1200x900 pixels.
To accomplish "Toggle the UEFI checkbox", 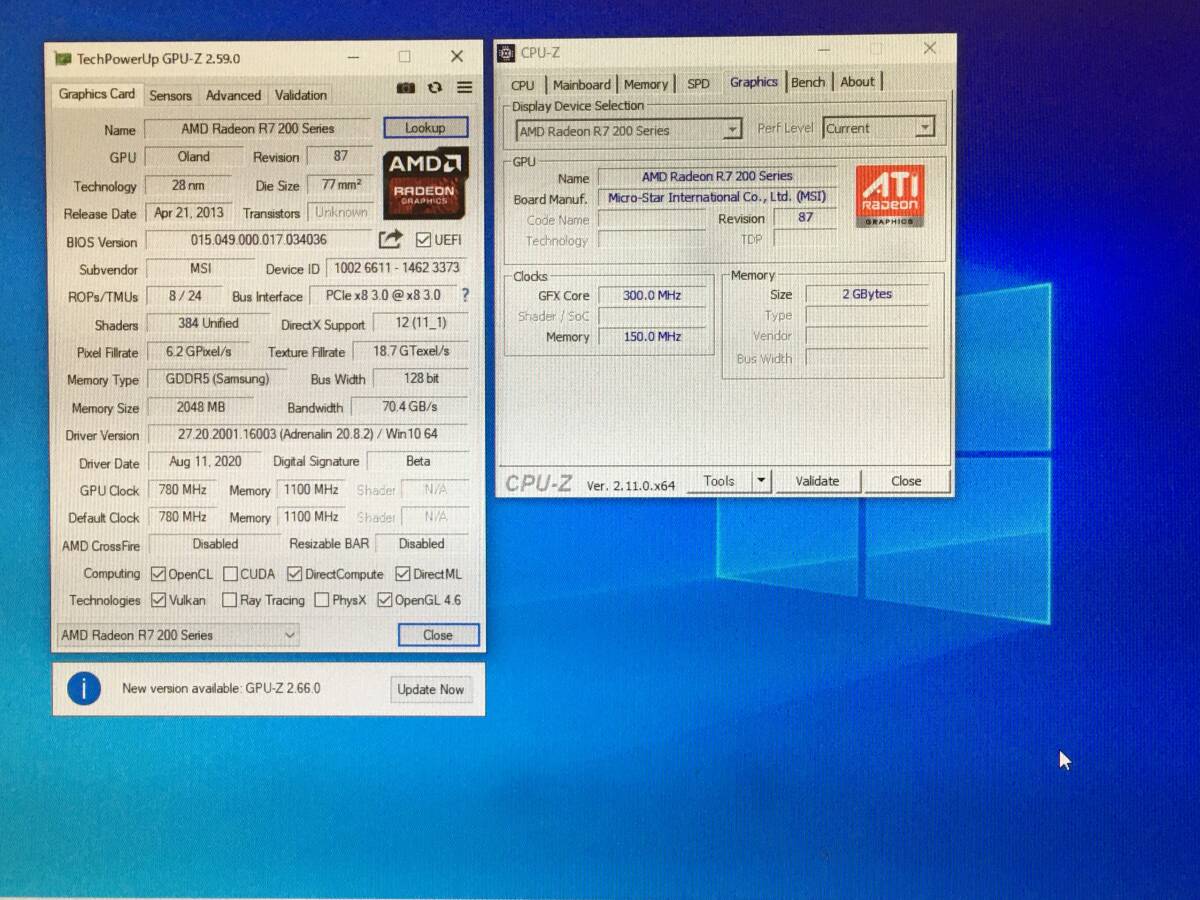I will point(423,240).
